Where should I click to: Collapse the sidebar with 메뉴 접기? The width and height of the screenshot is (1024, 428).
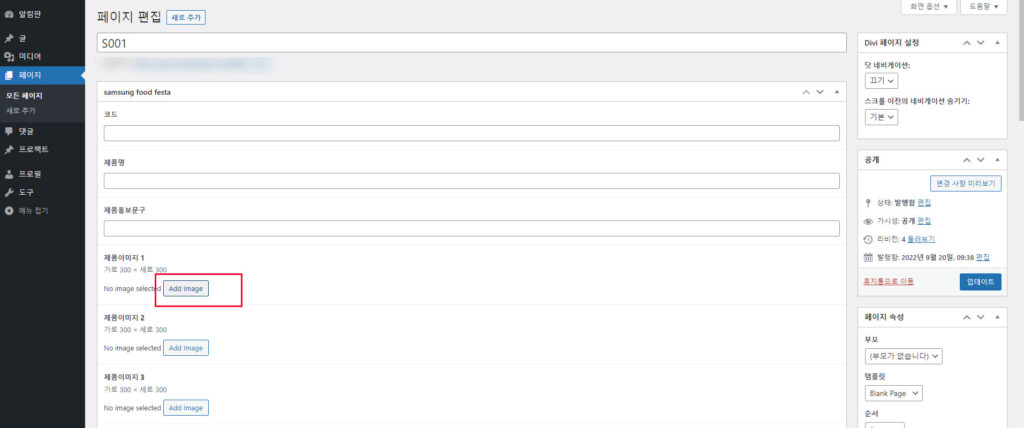[x=26, y=210]
